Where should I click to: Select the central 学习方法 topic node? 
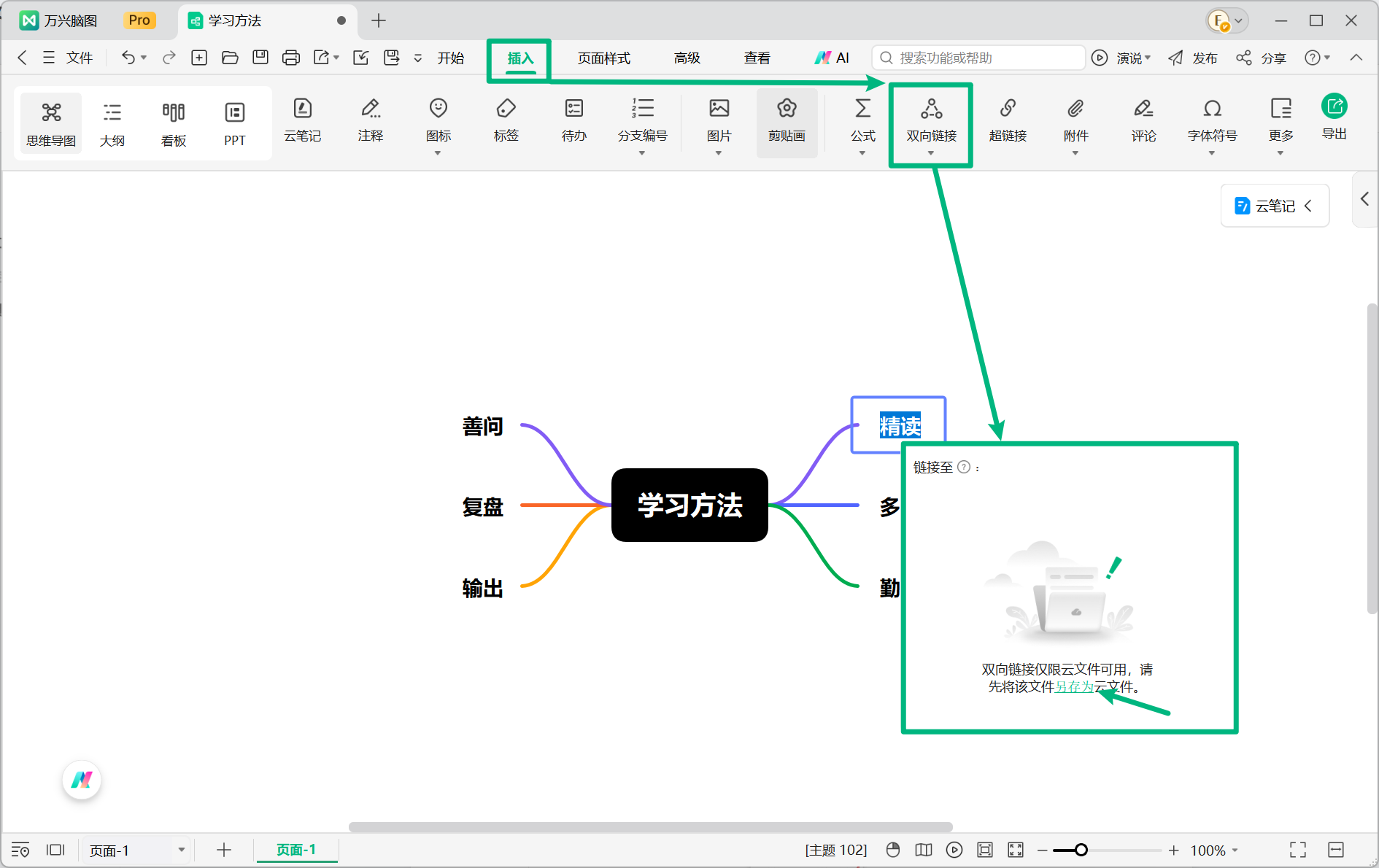click(689, 505)
